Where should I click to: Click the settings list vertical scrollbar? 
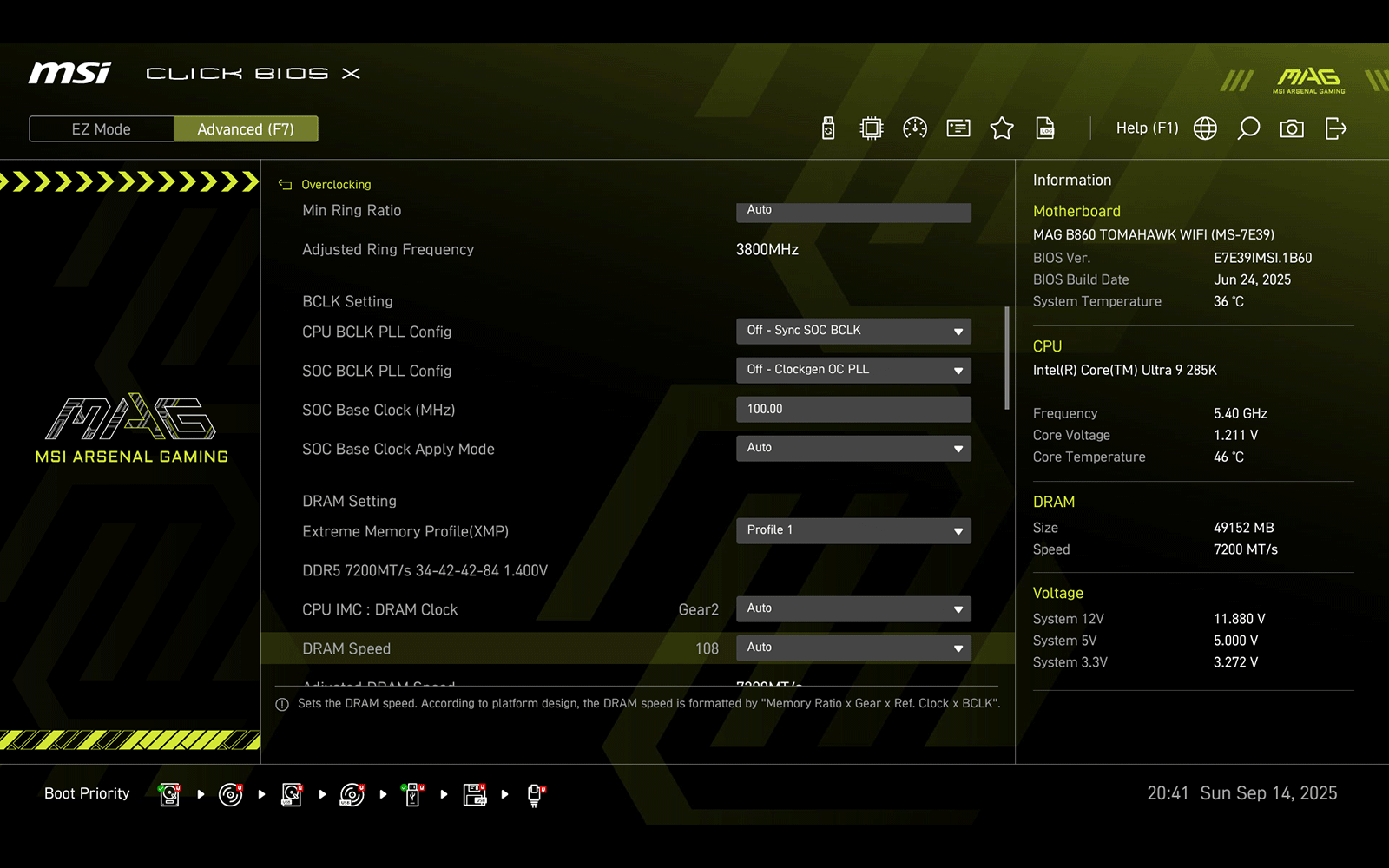[x=1007, y=357]
